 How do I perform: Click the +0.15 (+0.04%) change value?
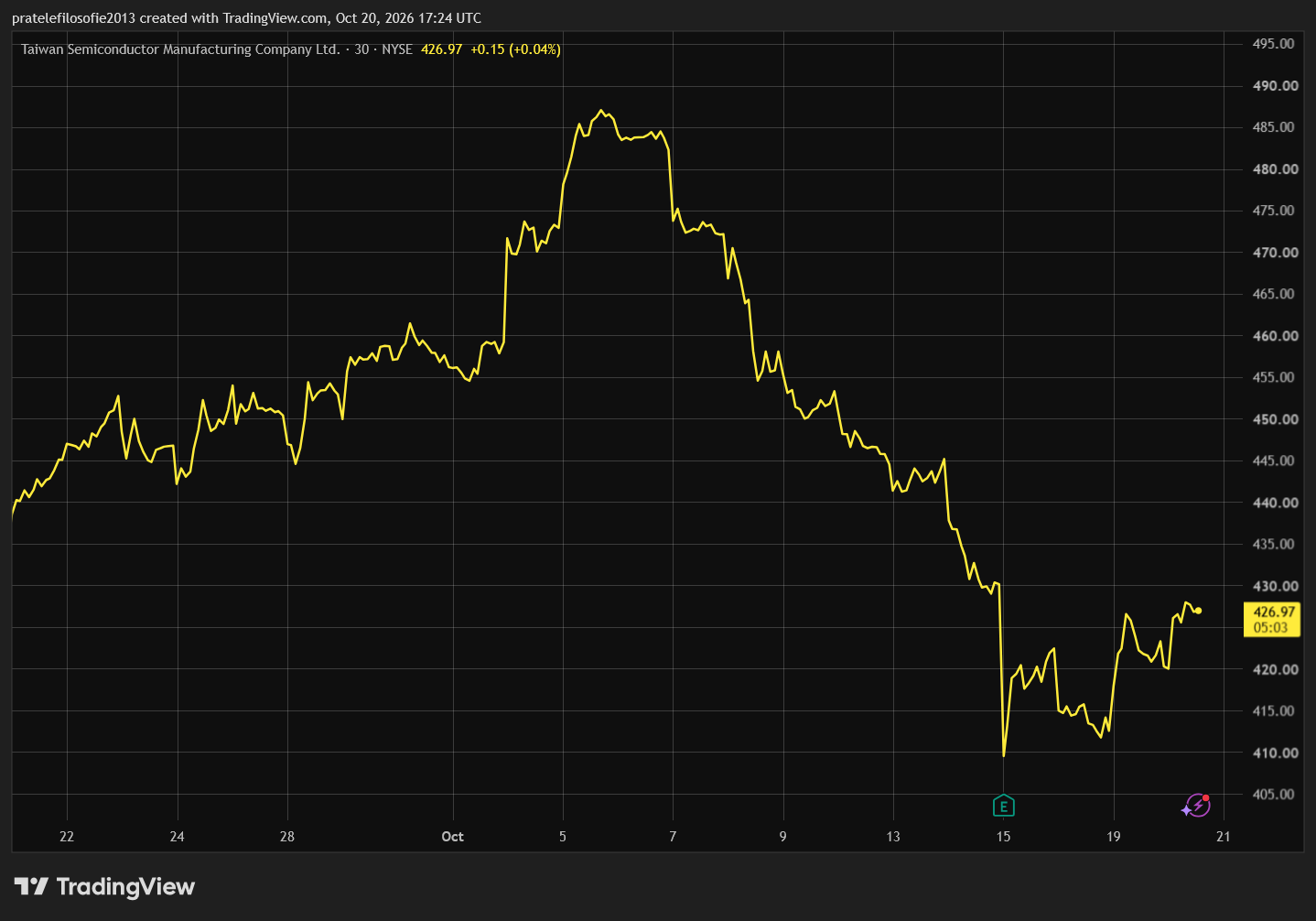tap(515, 49)
